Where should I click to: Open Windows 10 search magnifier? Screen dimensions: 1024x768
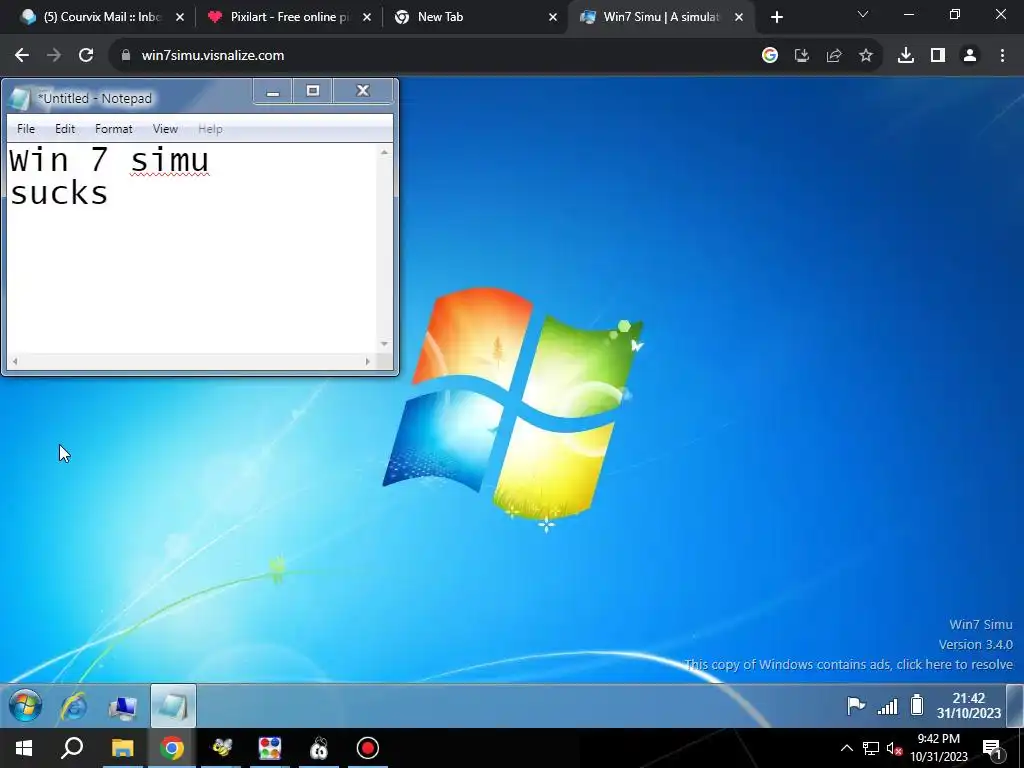(x=72, y=748)
